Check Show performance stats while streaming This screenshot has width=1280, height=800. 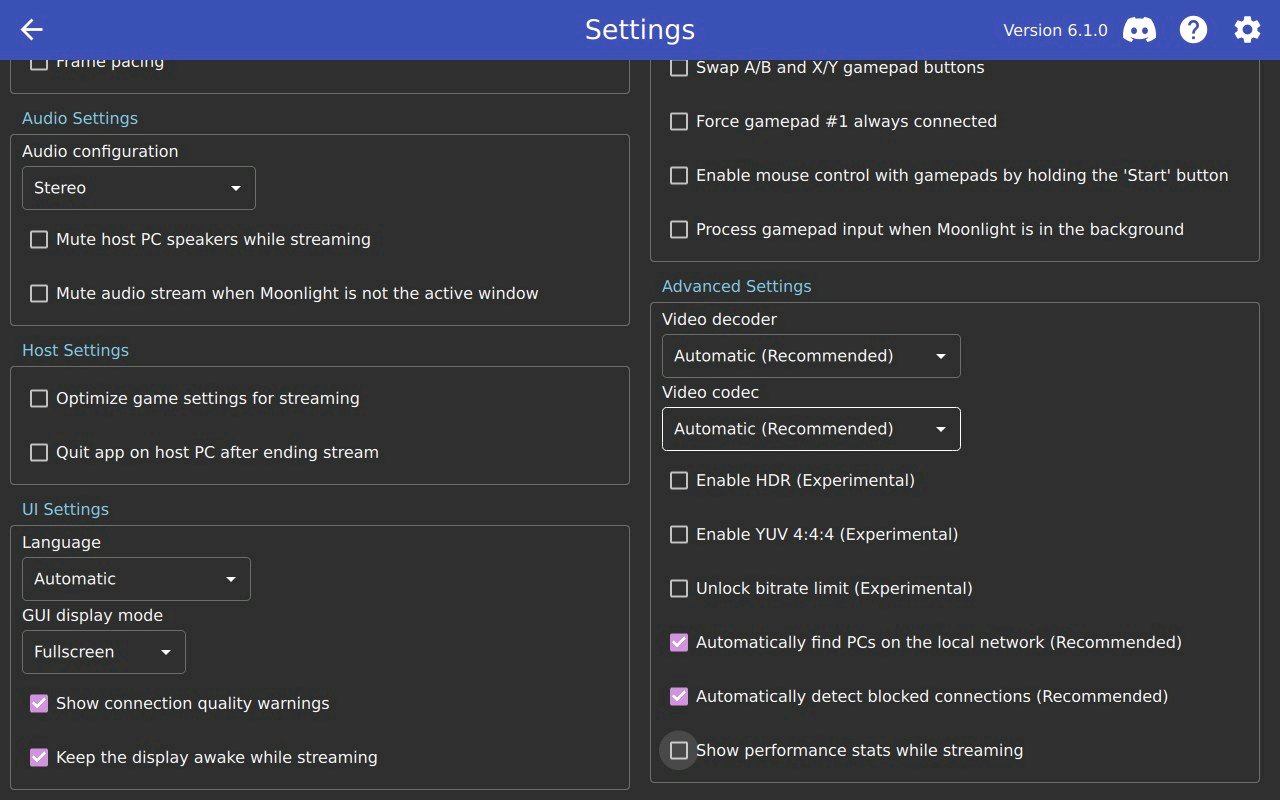click(x=679, y=751)
